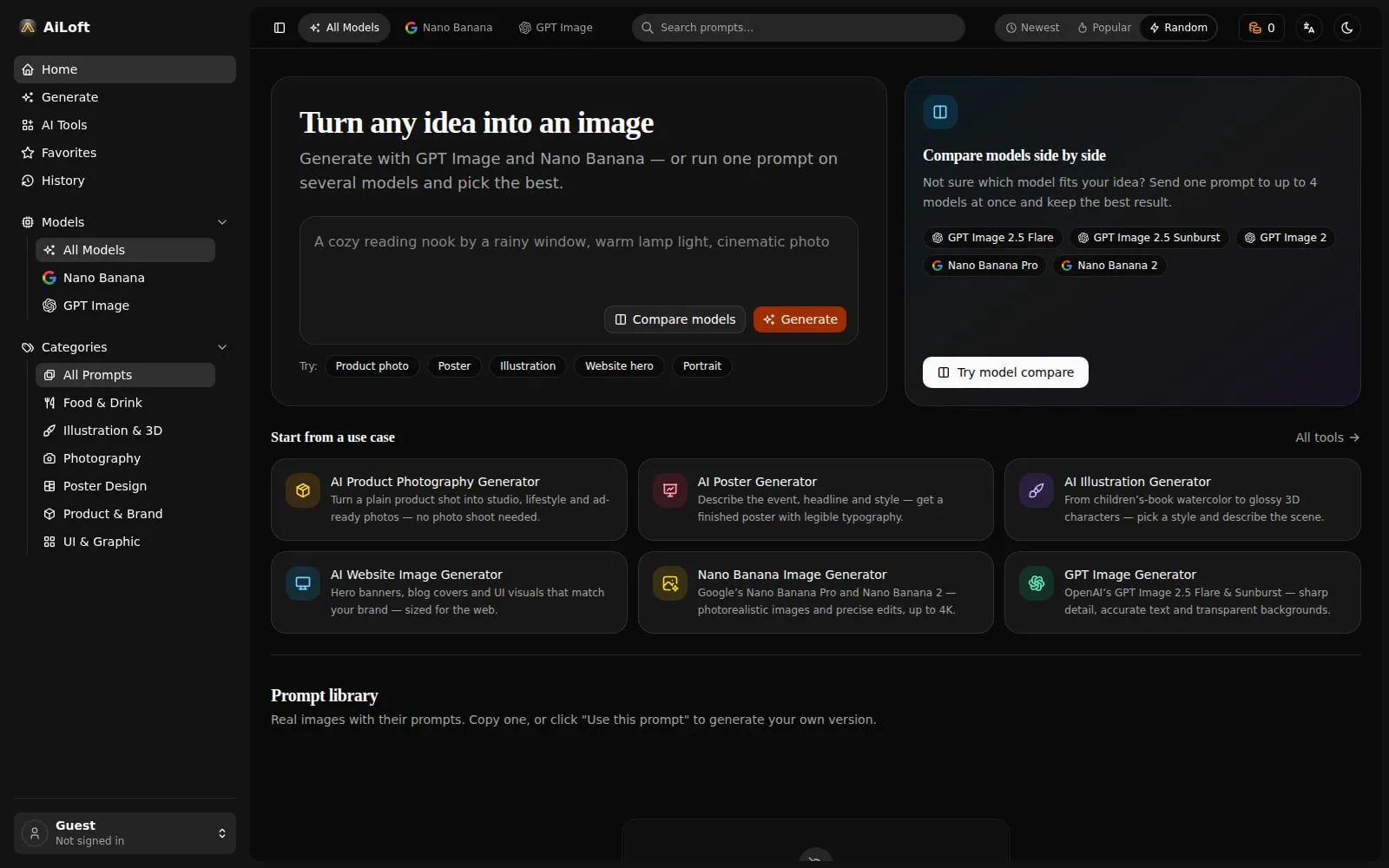Toggle the sidebar panel icon
The width and height of the screenshot is (1389, 868).
[280, 28]
